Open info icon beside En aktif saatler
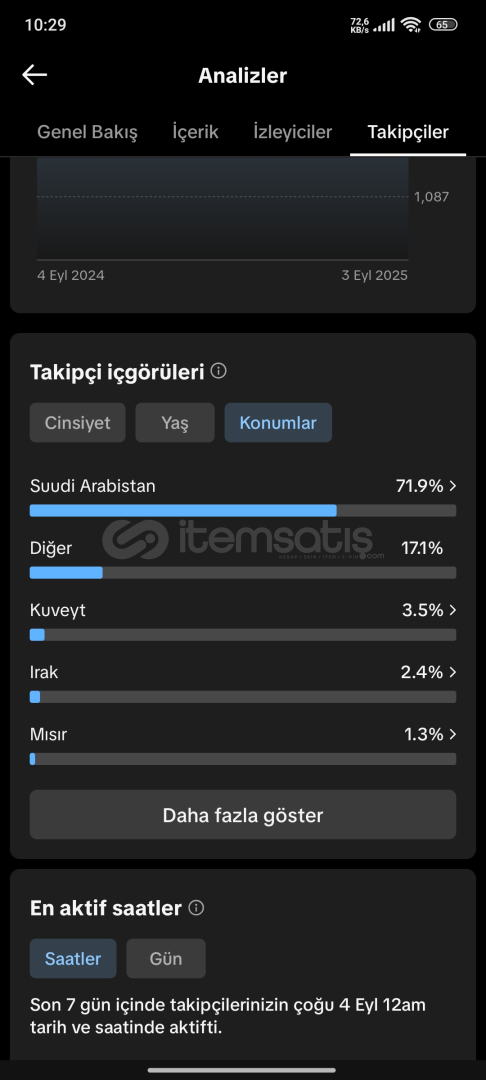 point(196,908)
